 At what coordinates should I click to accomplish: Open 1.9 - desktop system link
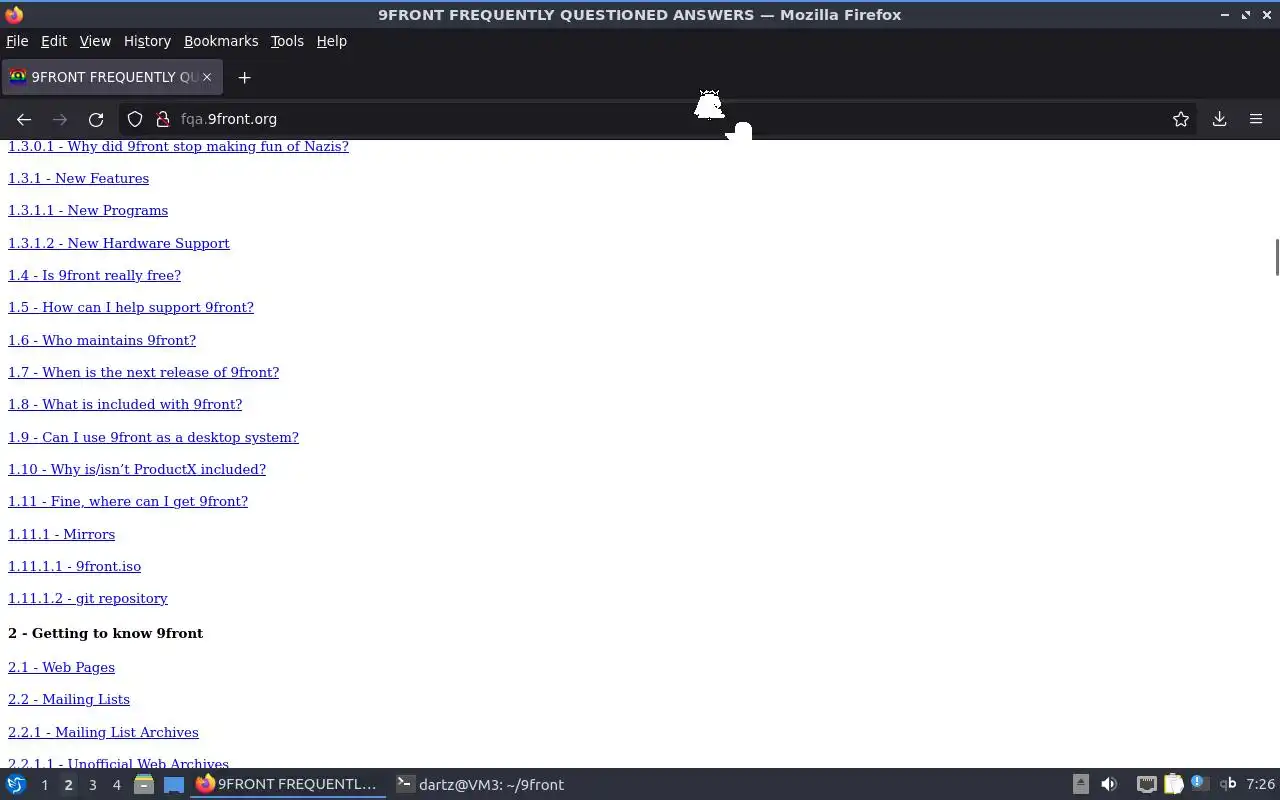tap(153, 437)
